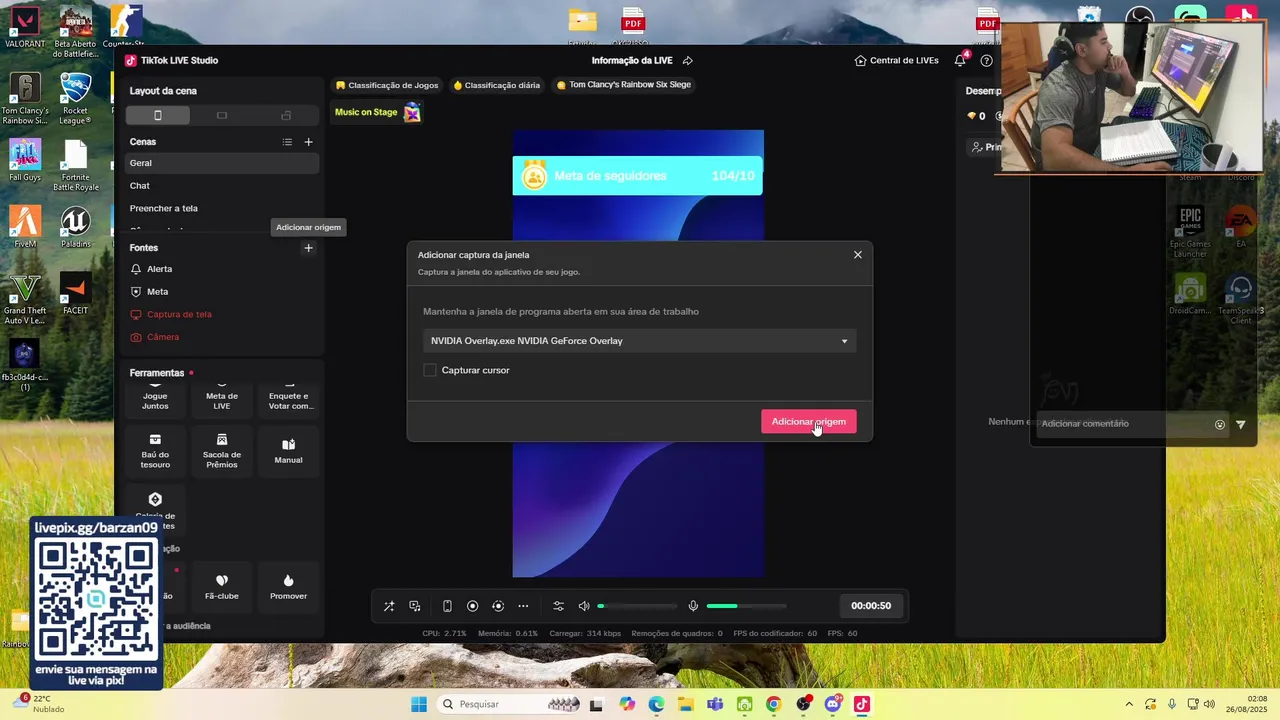Open the Jogue Juntos tool
Image resolution: width=1280 pixels, height=720 pixels.
(x=155, y=400)
